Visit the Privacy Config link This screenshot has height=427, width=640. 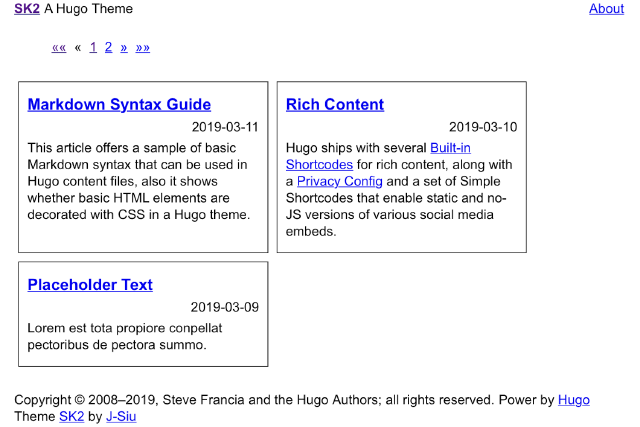coord(340,181)
